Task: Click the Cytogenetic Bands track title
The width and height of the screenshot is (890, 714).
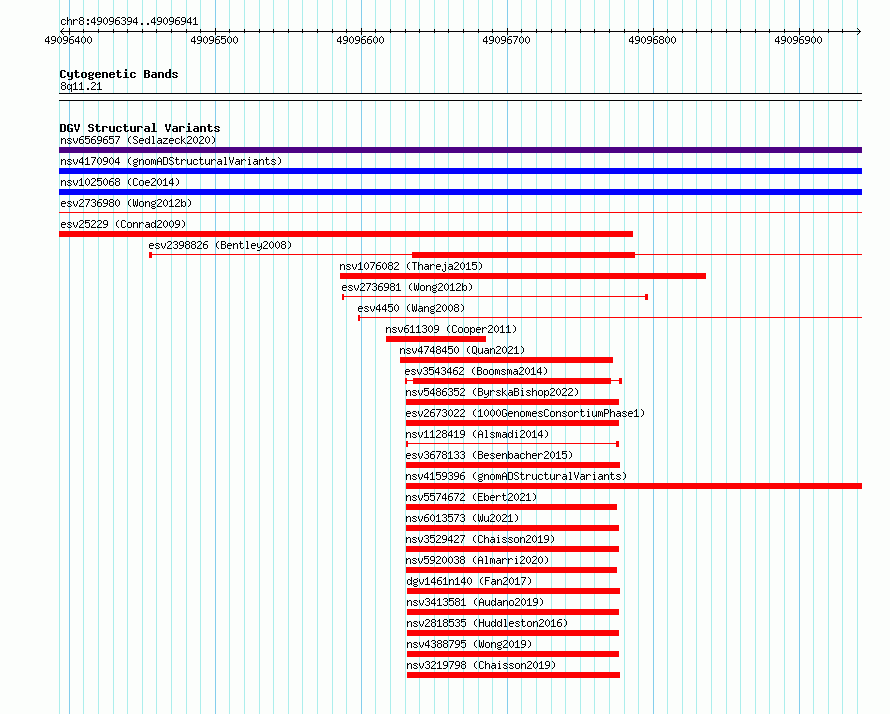Action: tap(119, 74)
